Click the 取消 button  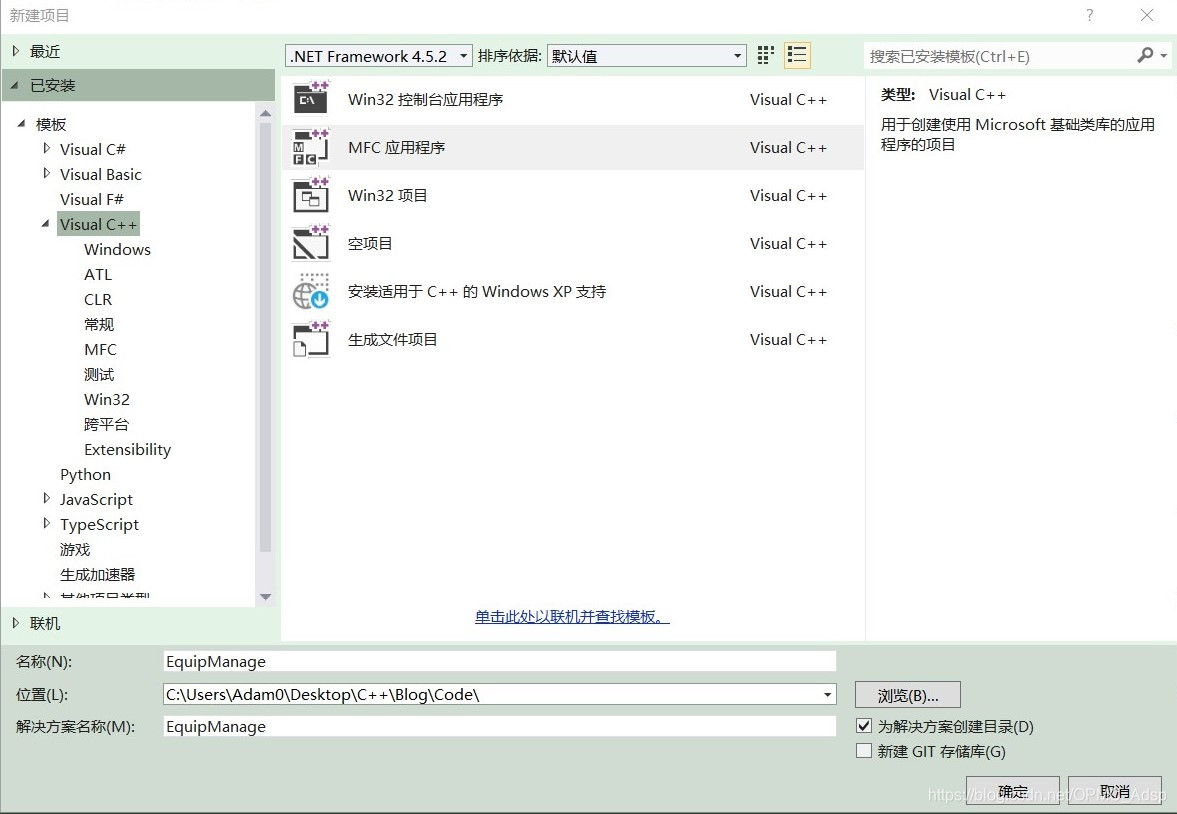pyautogui.click(x=1115, y=791)
